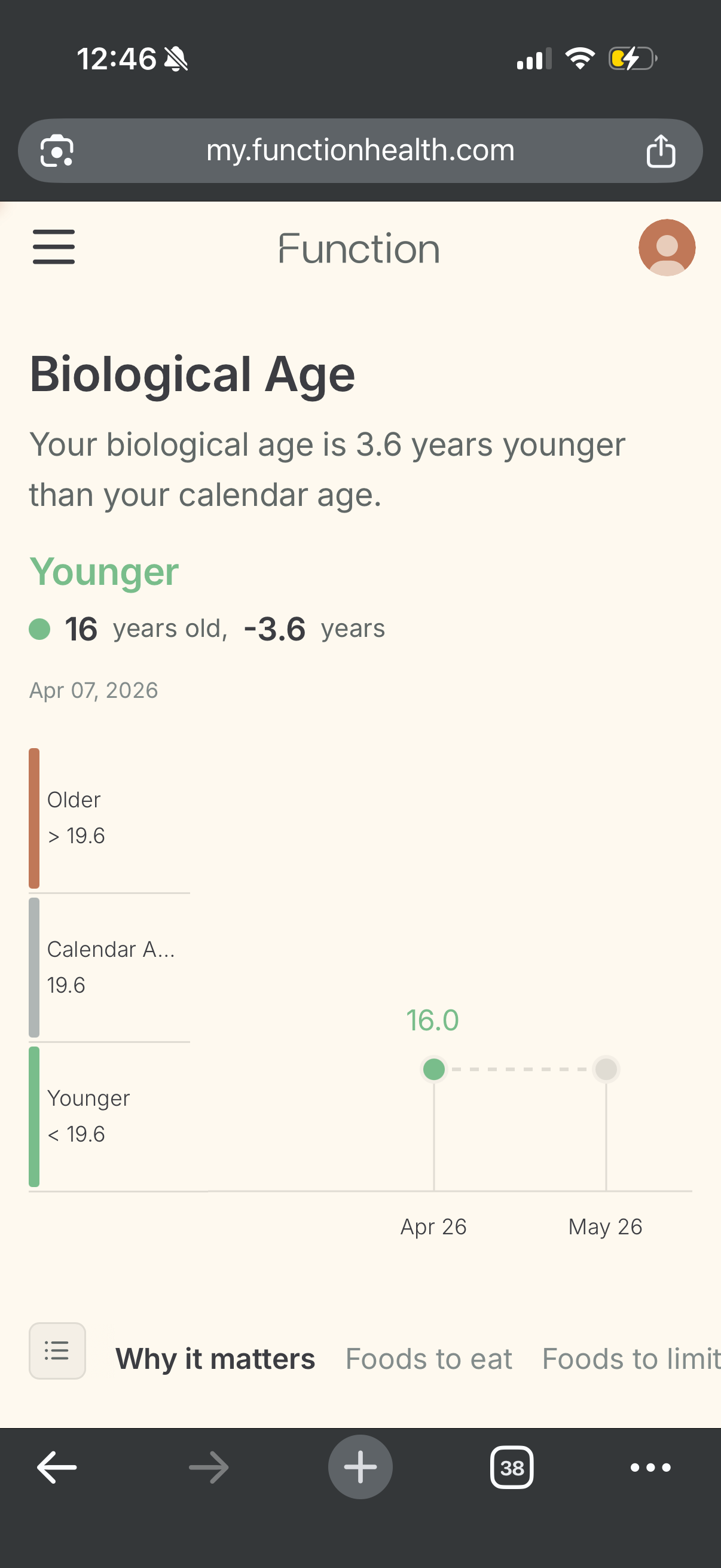Tap the Younger range green legend bar

point(34,1116)
